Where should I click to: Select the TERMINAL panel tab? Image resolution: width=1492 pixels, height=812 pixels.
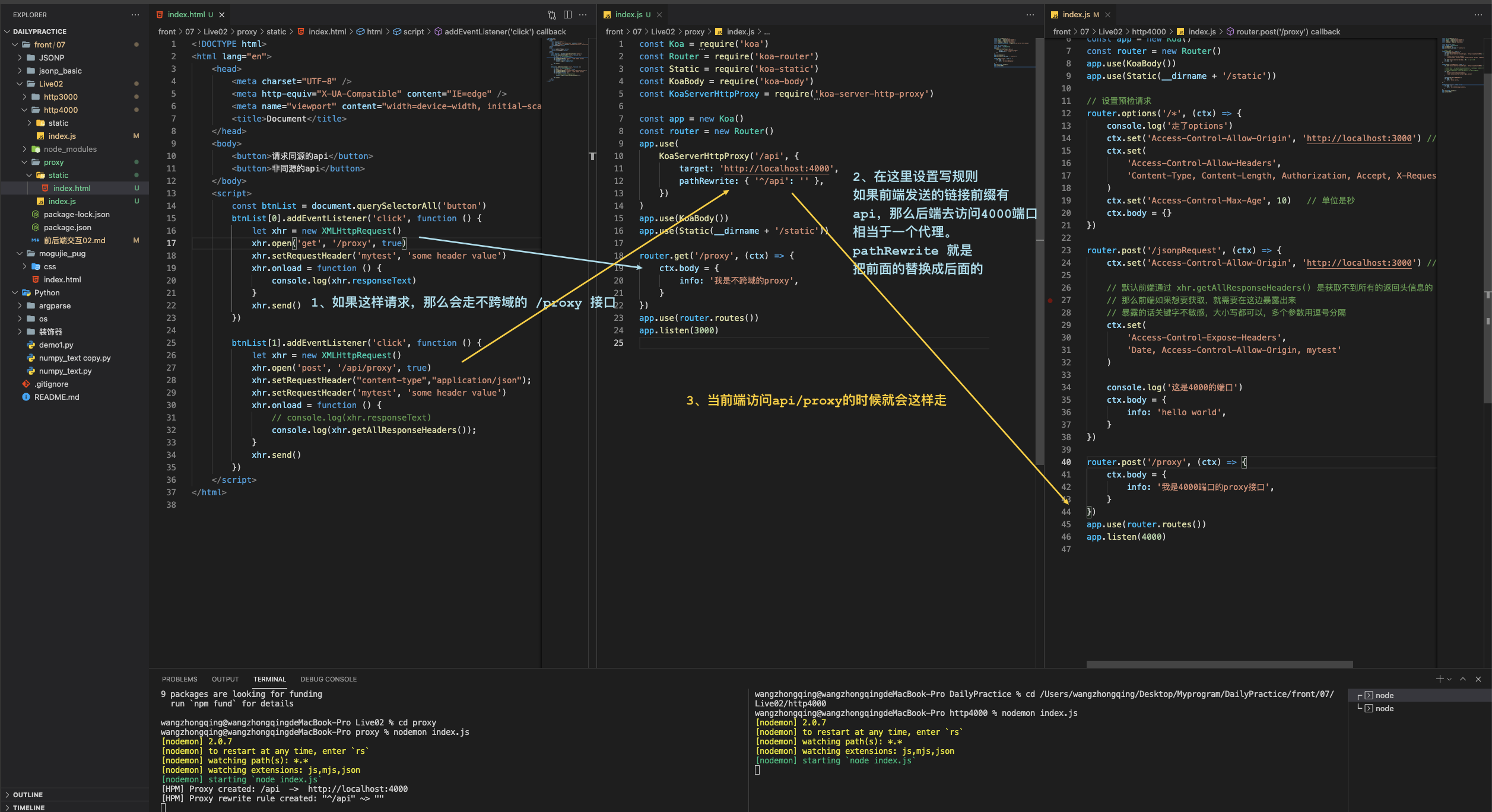click(269, 679)
